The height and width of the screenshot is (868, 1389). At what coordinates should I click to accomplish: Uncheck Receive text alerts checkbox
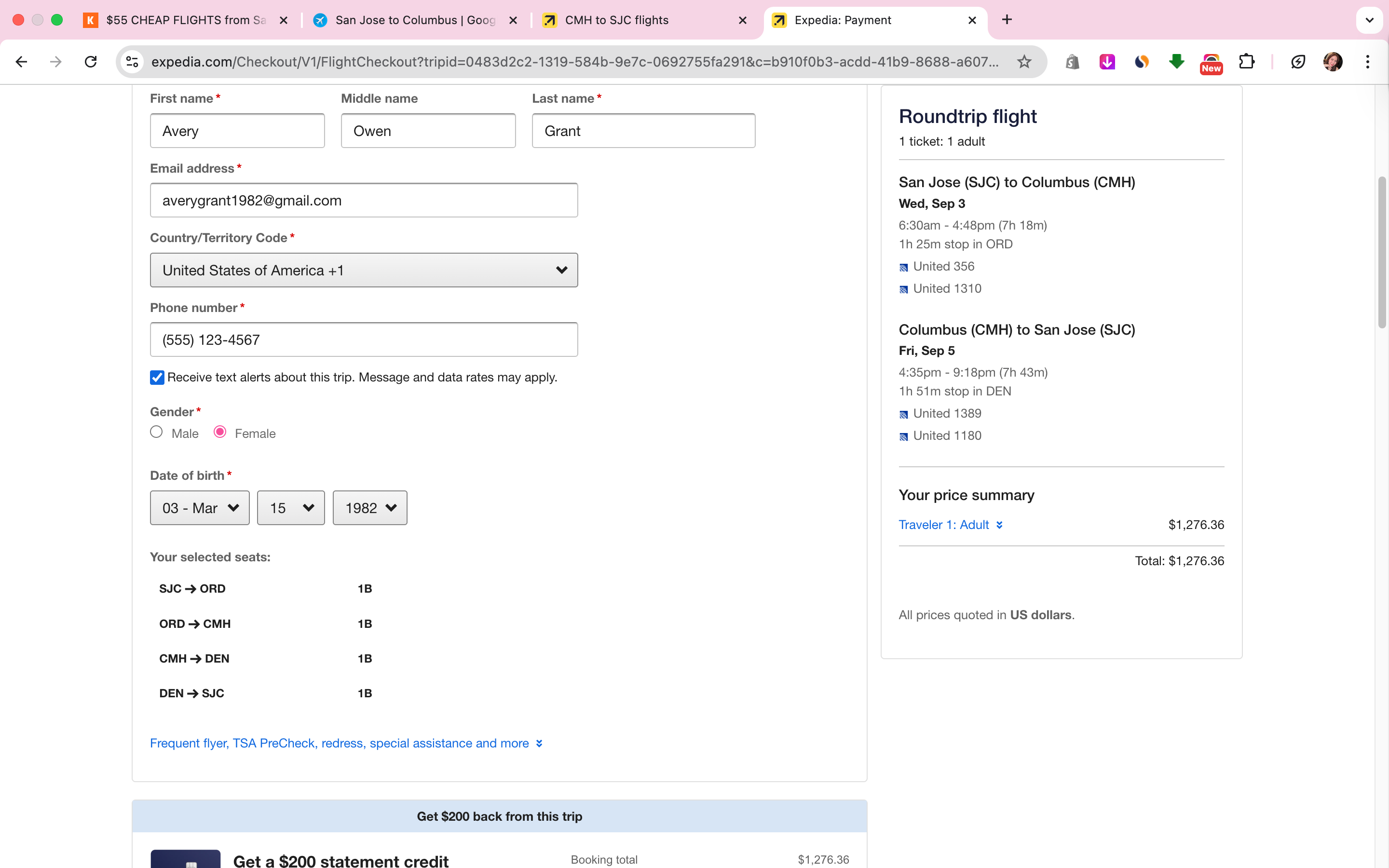pos(157,377)
